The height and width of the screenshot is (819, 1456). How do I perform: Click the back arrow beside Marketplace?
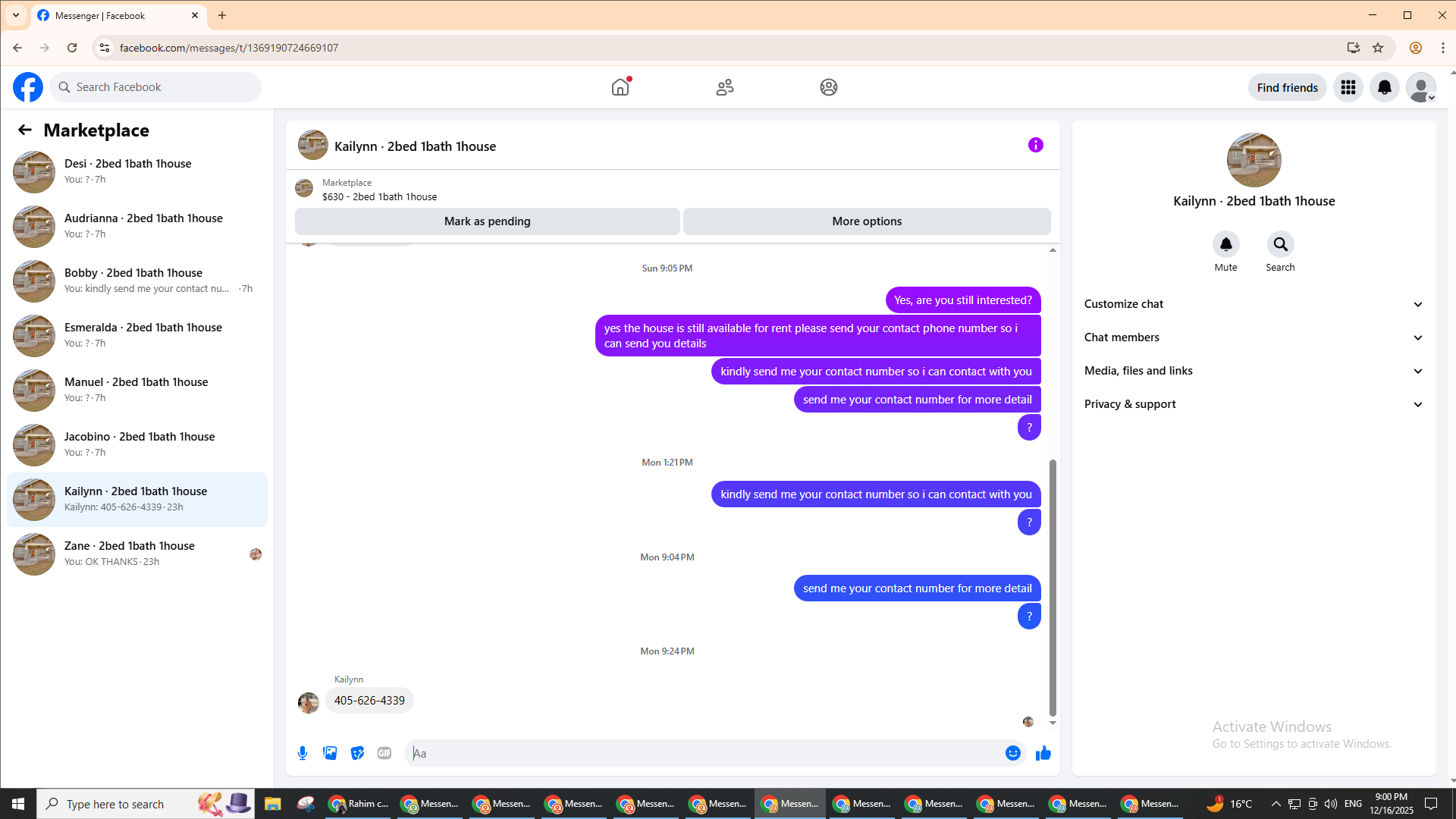point(25,130)
